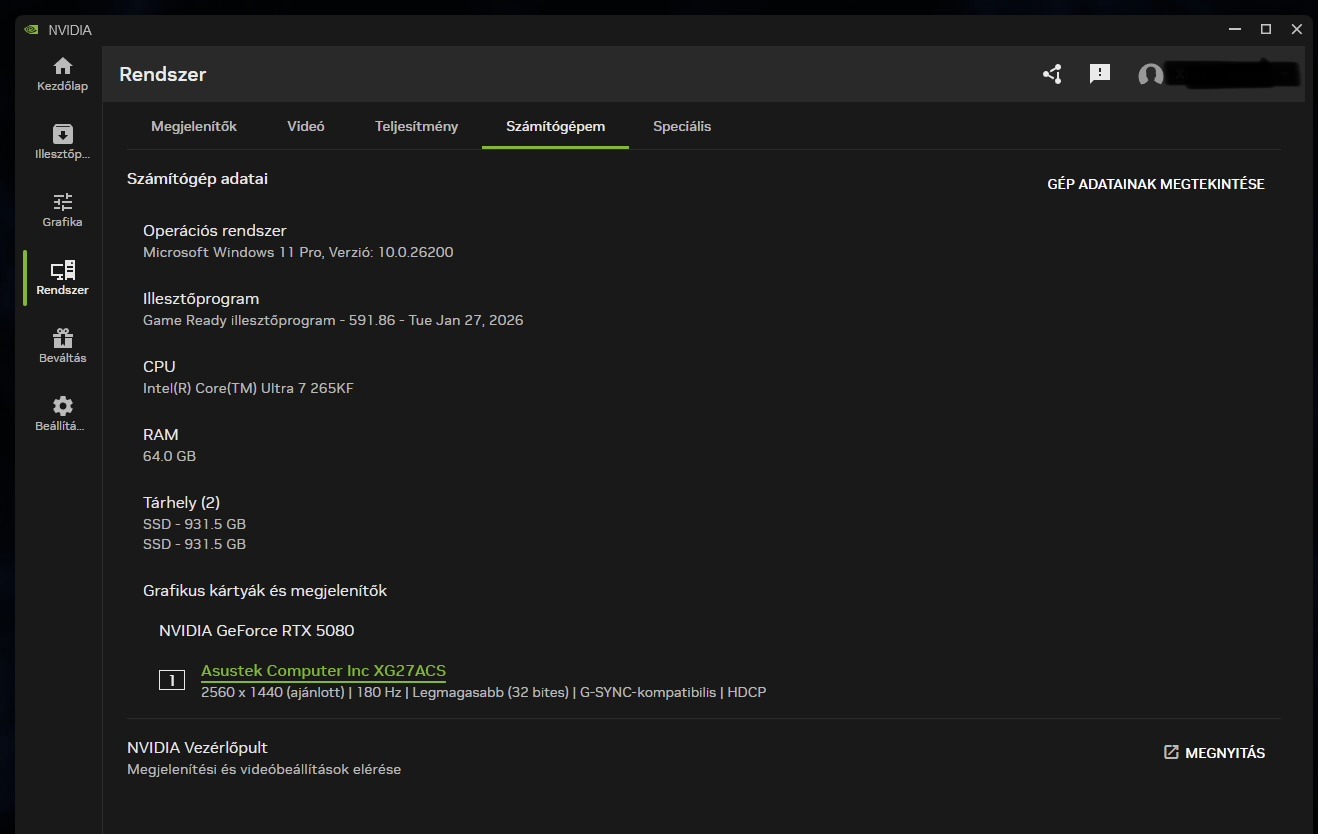This screenshot has height=834, width=1318.
Task: Click the Tárhely (2) label
Action: coord(181,503)
